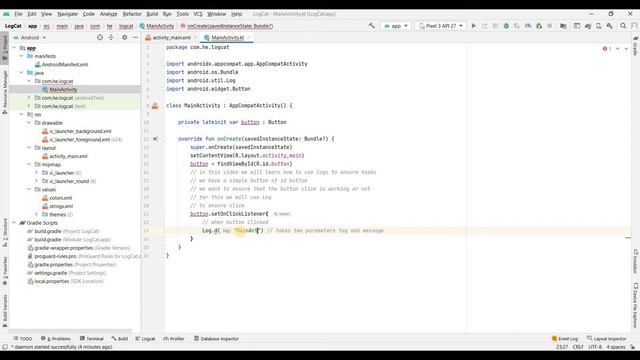Screen dimensions: 640x360
Task: Click the Select Opened File target icon
Action: pyautogui.click(x=100, y=38)
